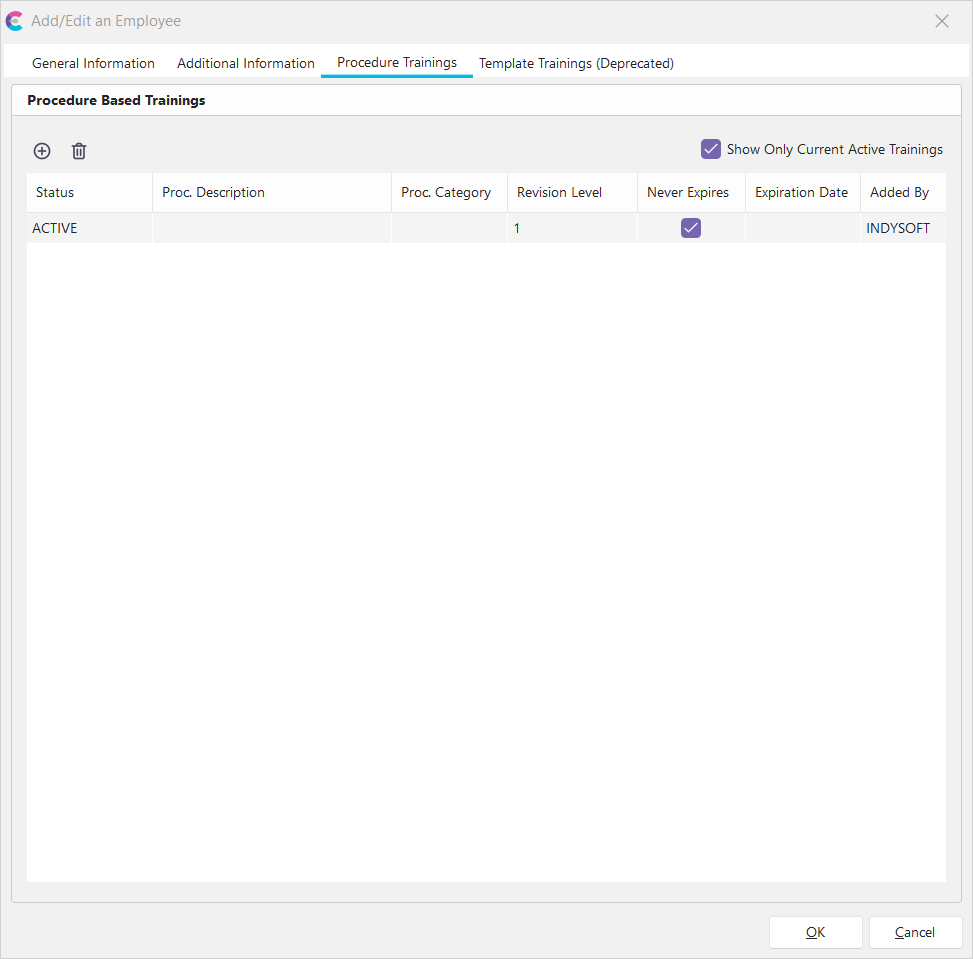Uncheck Never Expires for the ACTIVE row
Viewport: 973px width, 959px height.
tap(691, 228)
